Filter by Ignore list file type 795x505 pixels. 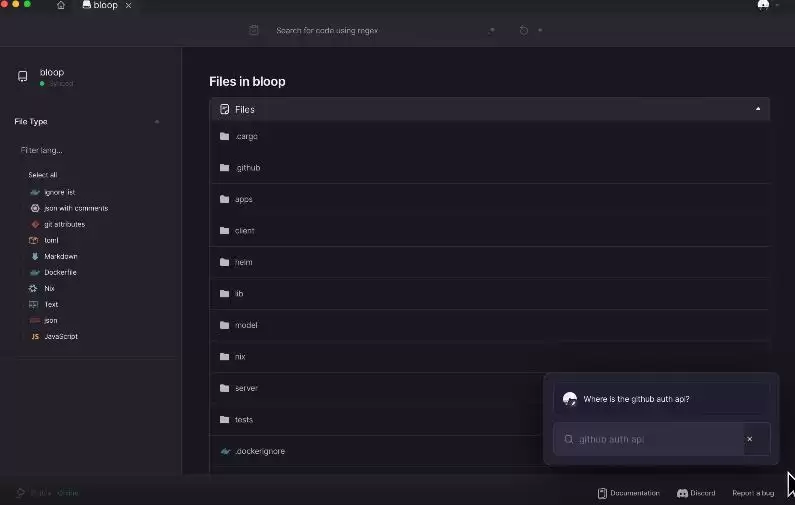[59, 192]
